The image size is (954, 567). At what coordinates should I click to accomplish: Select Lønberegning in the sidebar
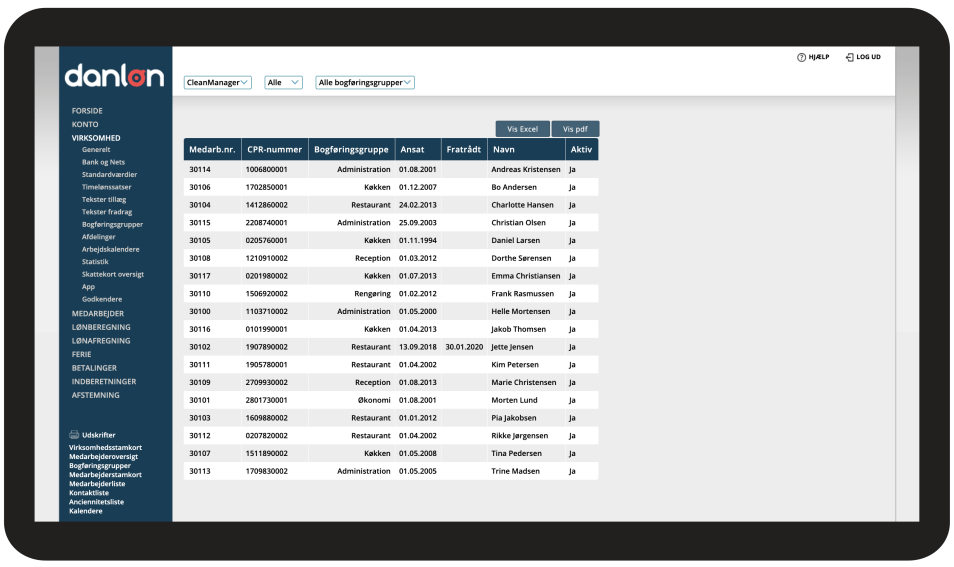coord(101,327)
